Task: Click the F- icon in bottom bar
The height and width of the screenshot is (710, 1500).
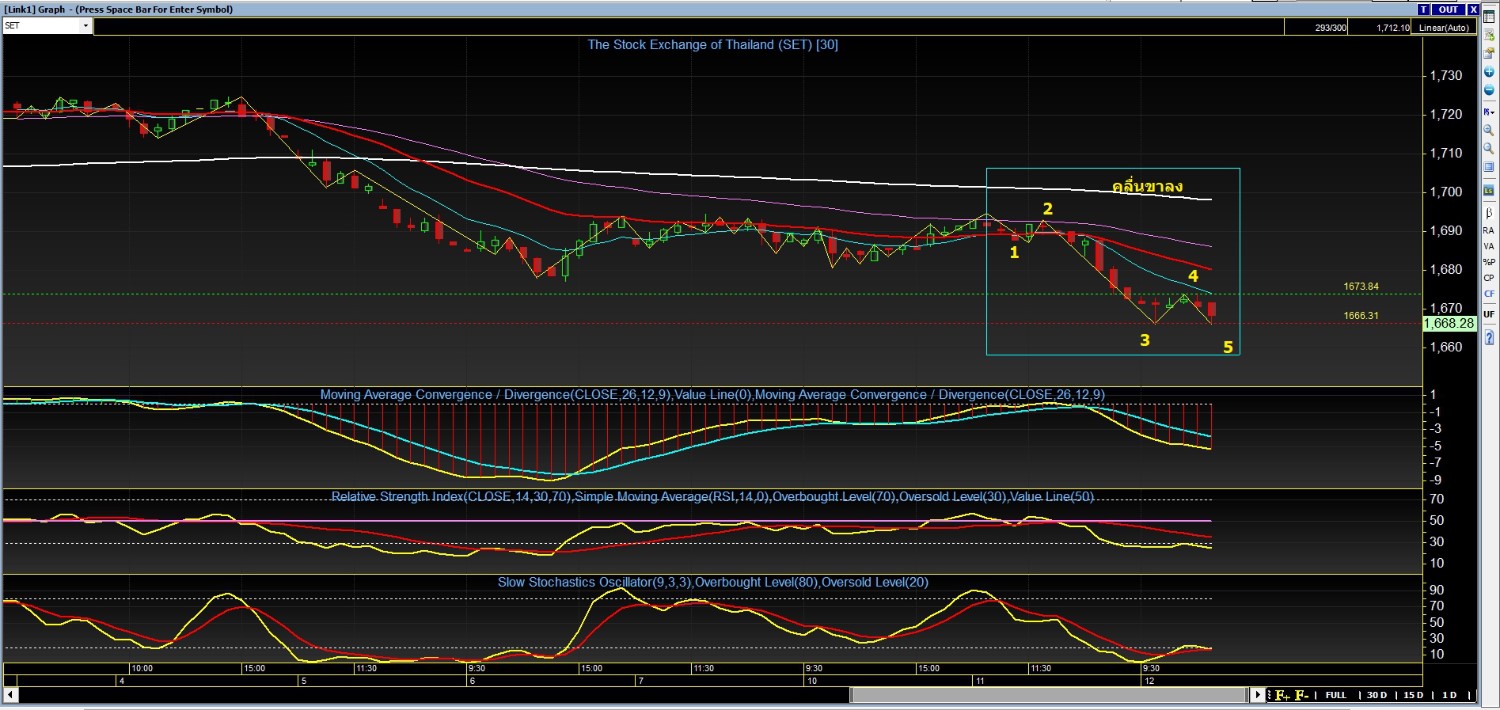Action: pyautogui.click(x=1301, y=695)
